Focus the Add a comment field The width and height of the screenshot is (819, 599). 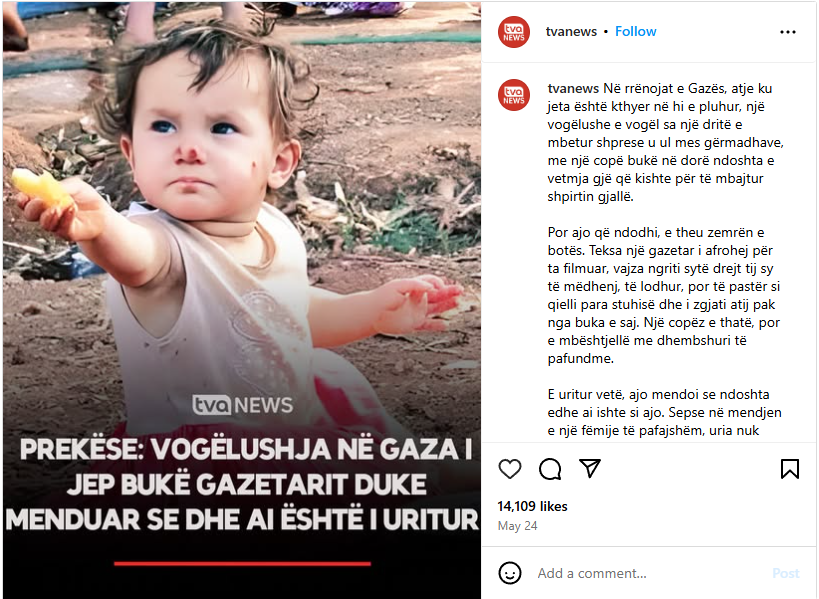pos(648,573)
